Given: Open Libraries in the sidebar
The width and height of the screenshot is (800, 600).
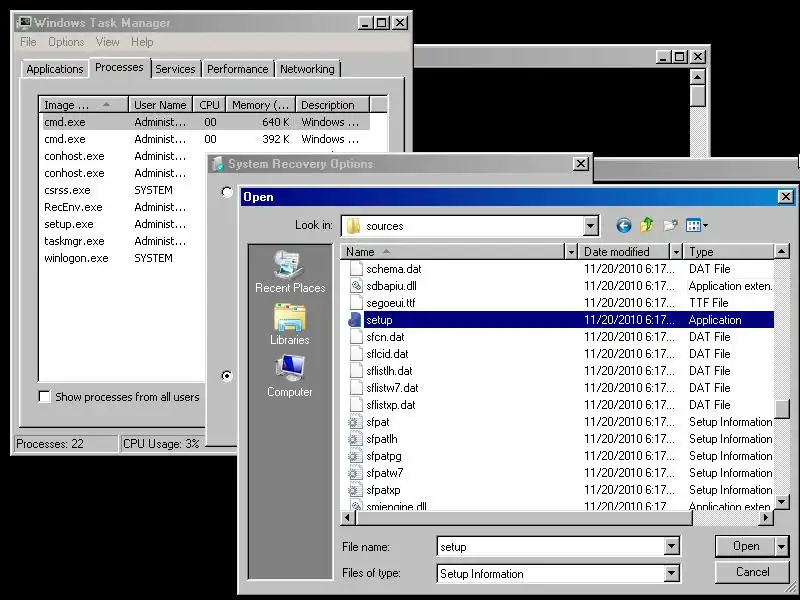Looking at the screenshot, I should [x=290, y=324].
